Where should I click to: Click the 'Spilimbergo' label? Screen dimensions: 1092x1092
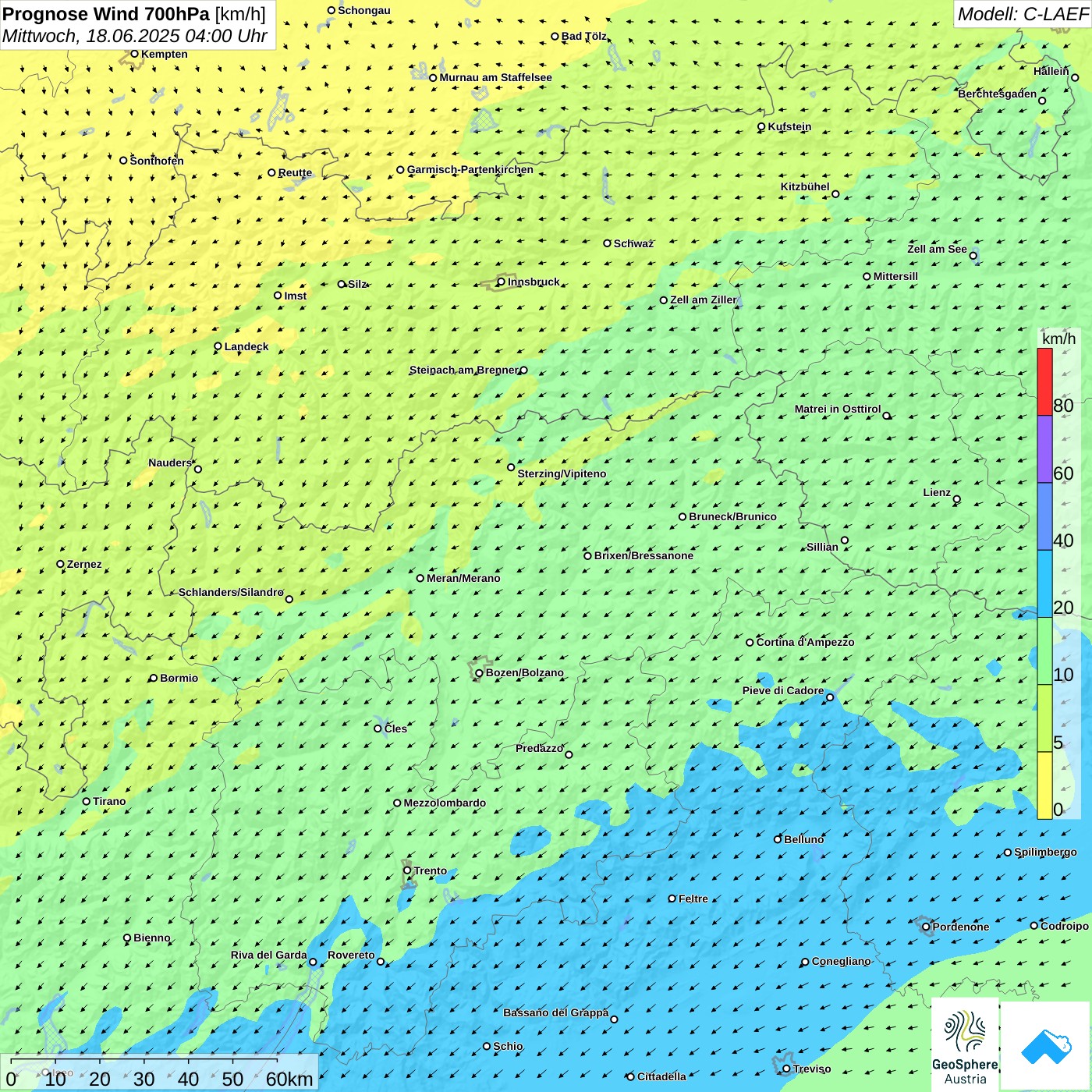coord(1045,852)
